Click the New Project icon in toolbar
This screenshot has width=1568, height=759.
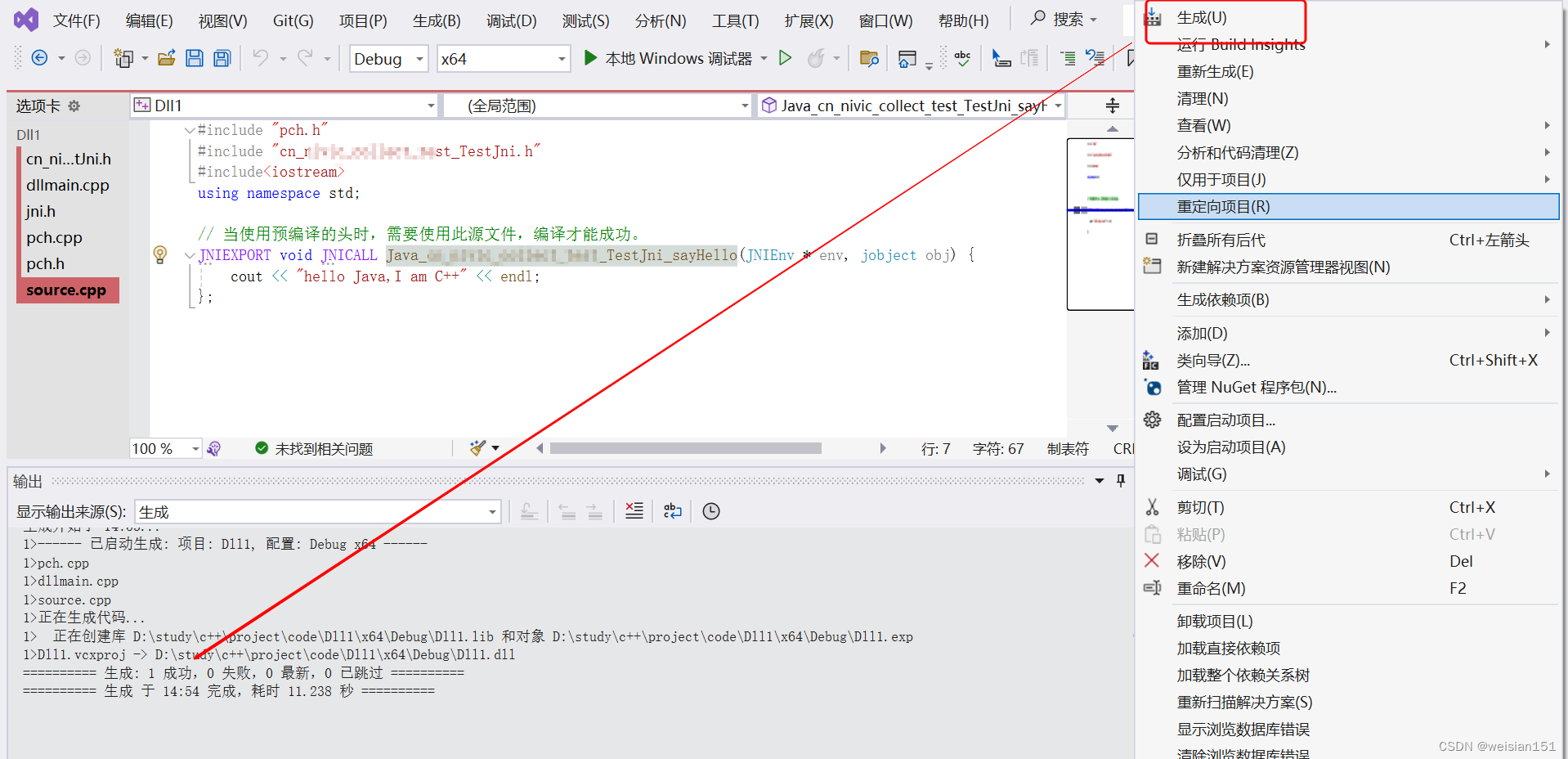click(123, 58)
